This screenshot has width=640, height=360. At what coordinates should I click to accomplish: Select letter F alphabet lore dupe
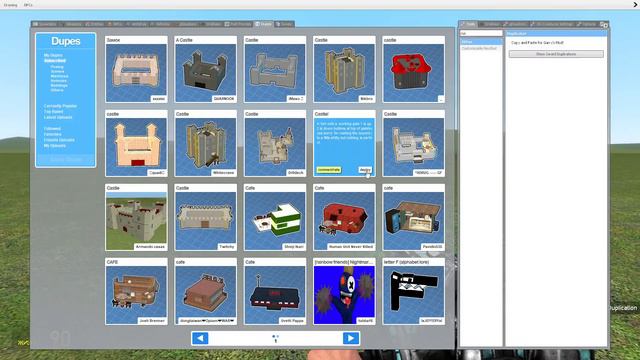[413, 291]
